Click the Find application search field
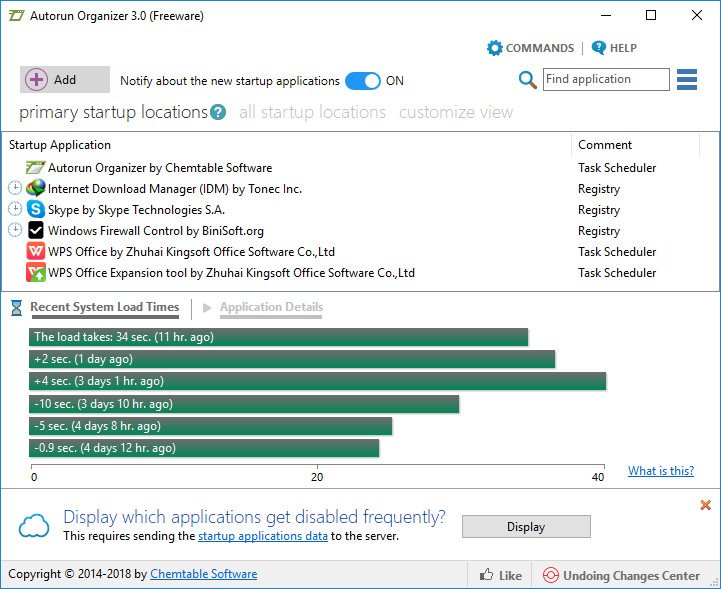The image size is (721, 589). tap(606, 80)
